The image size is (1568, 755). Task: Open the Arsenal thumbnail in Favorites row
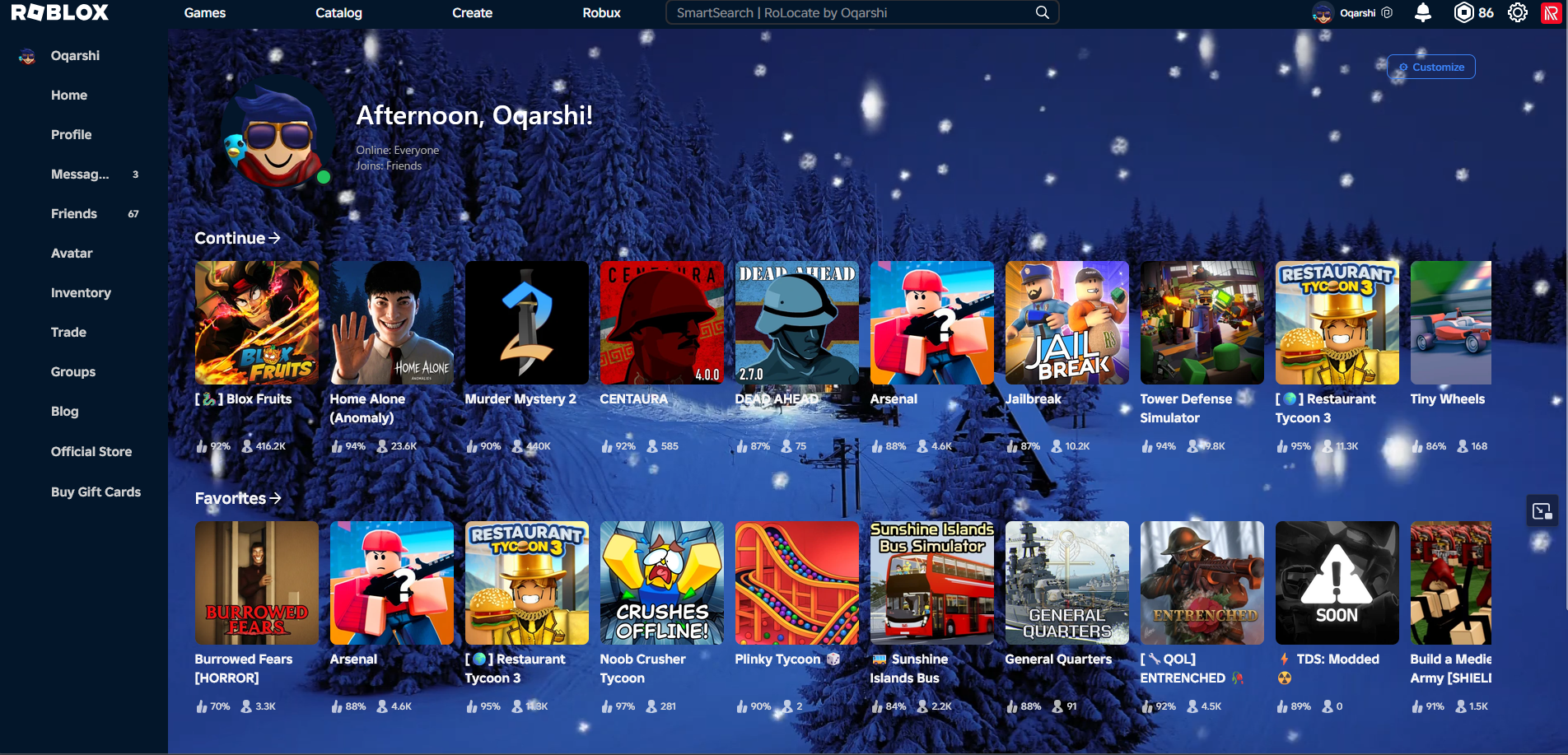coord(392,583)
